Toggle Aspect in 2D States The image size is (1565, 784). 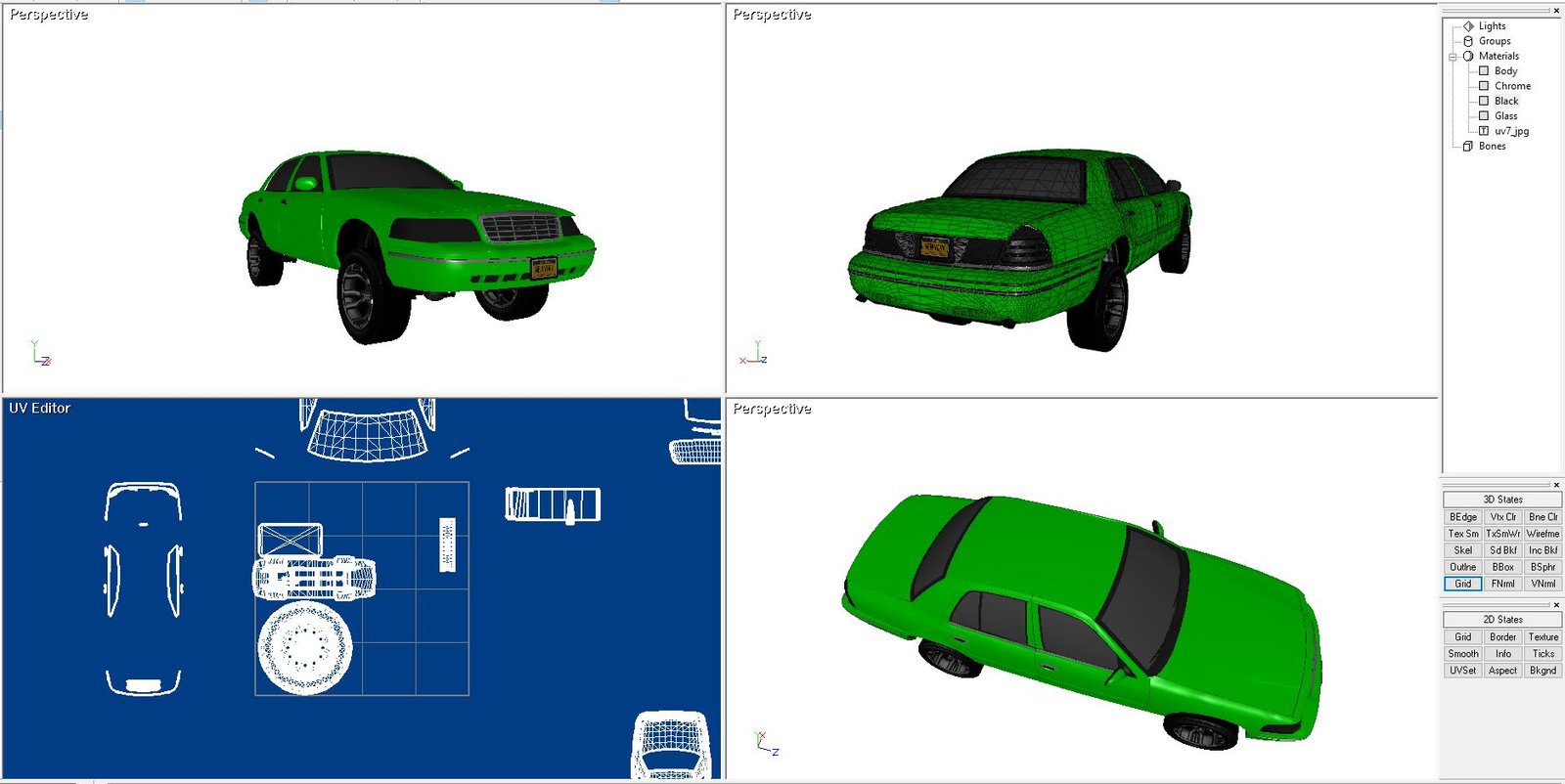[1503, 671]
